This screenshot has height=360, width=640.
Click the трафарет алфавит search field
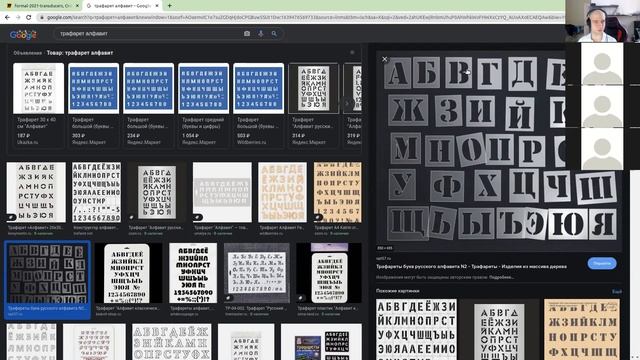click(x=149, y=33)
